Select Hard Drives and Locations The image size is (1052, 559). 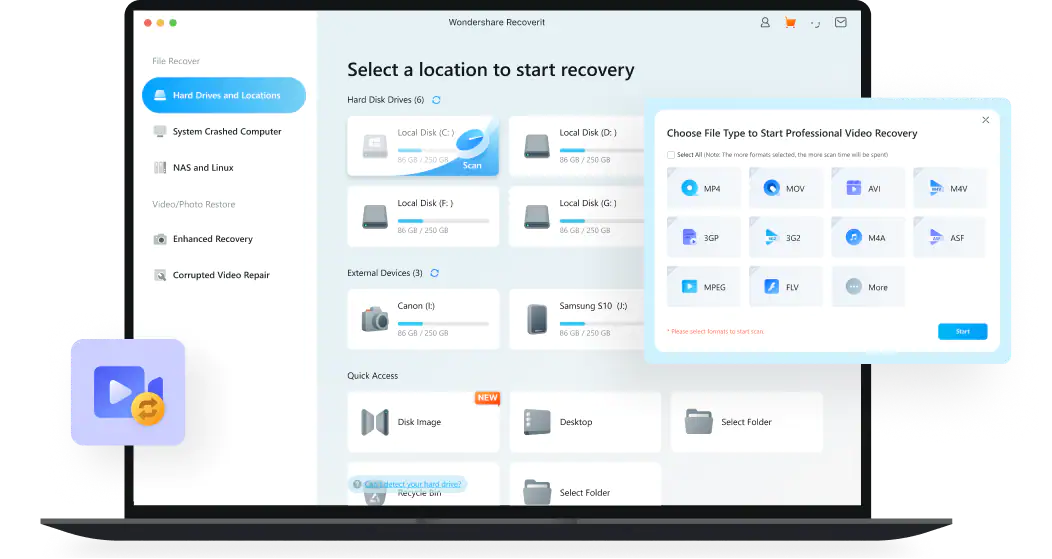(224, 95)
